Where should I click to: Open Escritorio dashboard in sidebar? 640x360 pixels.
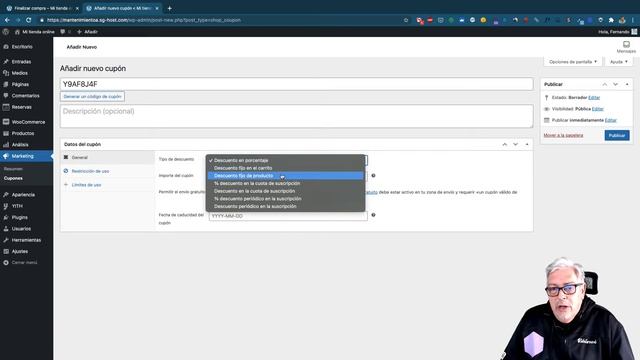point(22,47)
